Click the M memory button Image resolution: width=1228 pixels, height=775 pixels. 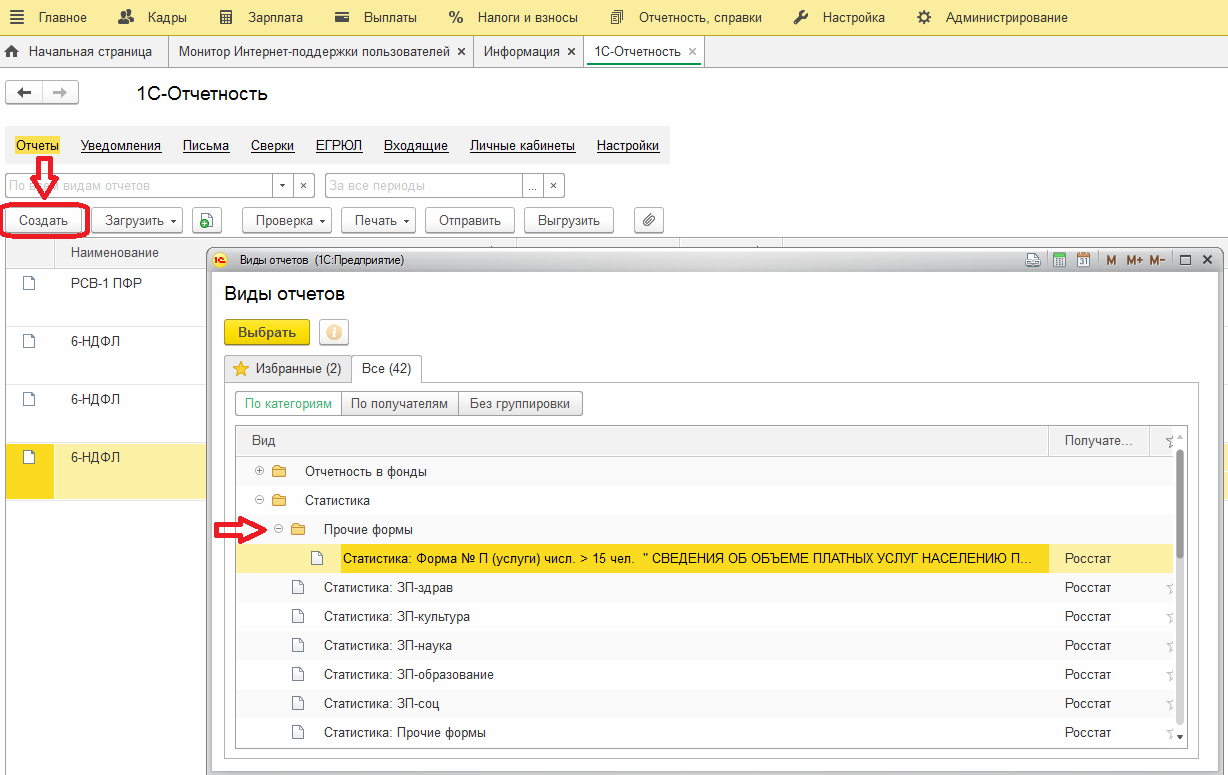click(x=1111, y=260)
